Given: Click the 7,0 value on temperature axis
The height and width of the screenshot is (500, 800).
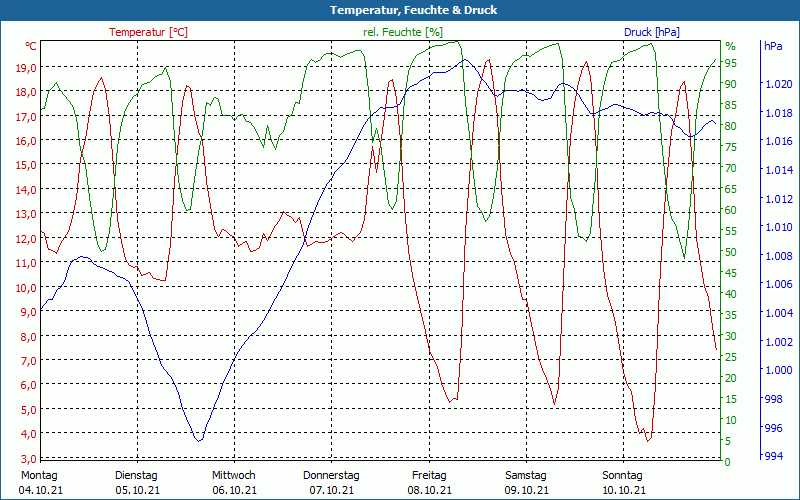Looking at the screenshot, I should [28, 361].
